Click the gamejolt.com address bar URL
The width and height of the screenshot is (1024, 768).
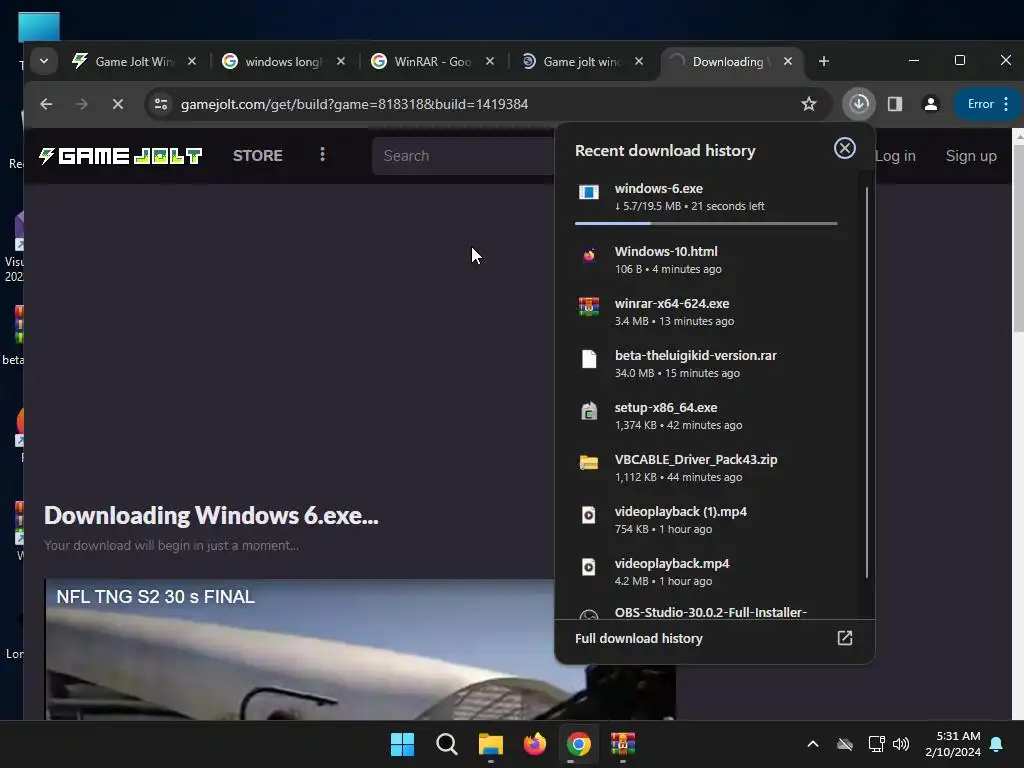click(354, 104)
